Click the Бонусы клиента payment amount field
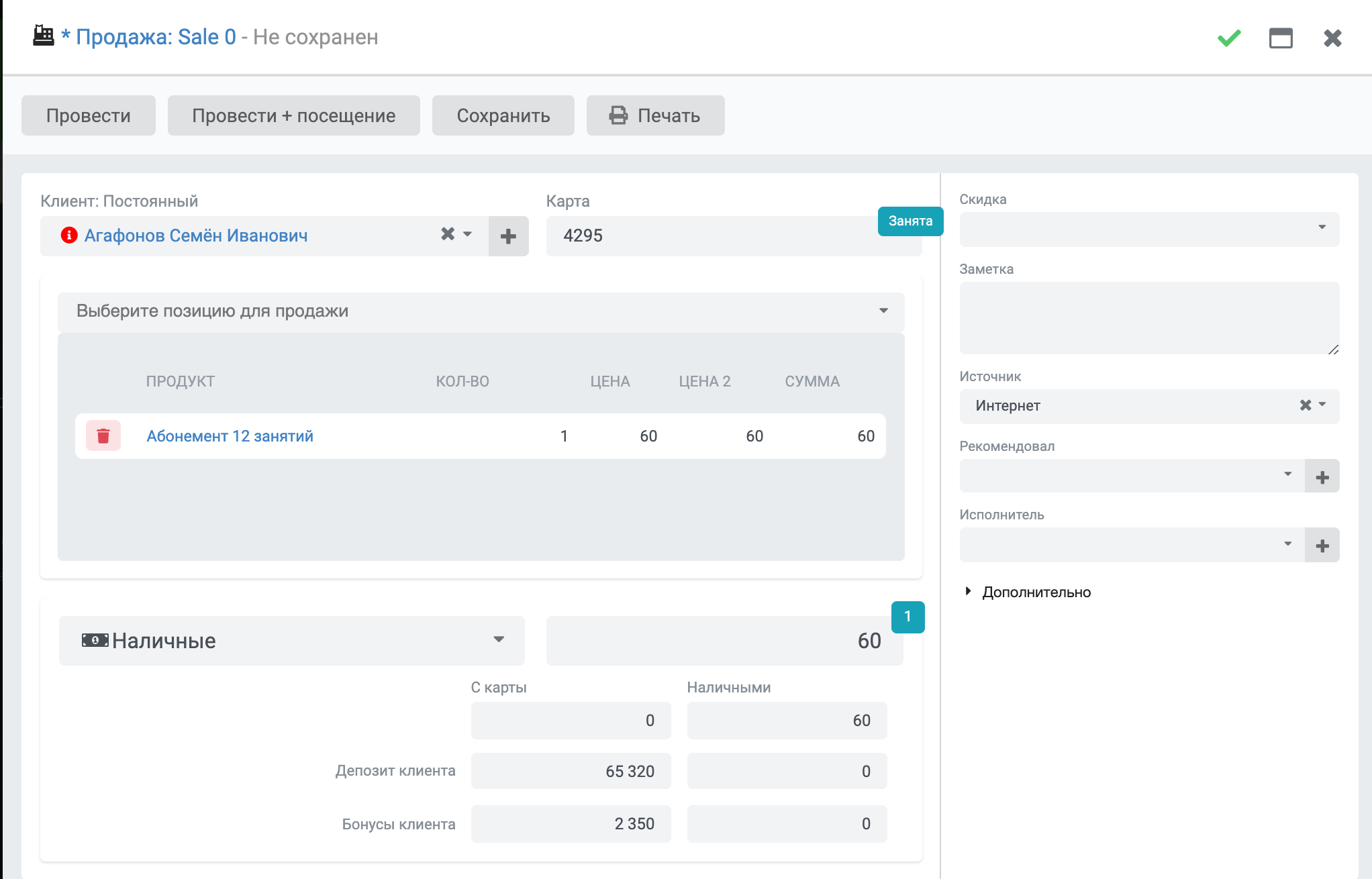The width and height of the screenshot is (1372, 879). tap(787, 824)
